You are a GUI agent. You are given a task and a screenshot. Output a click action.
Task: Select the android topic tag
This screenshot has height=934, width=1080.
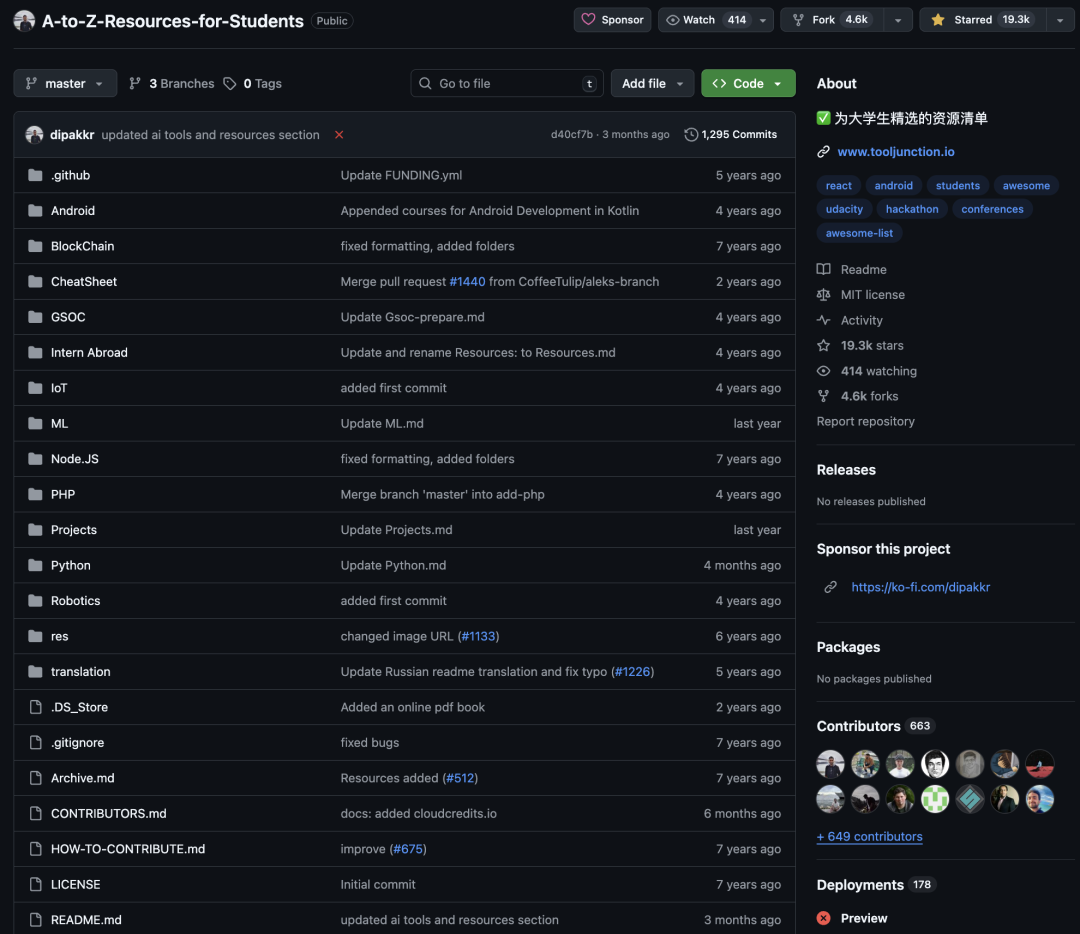point(893,185)
